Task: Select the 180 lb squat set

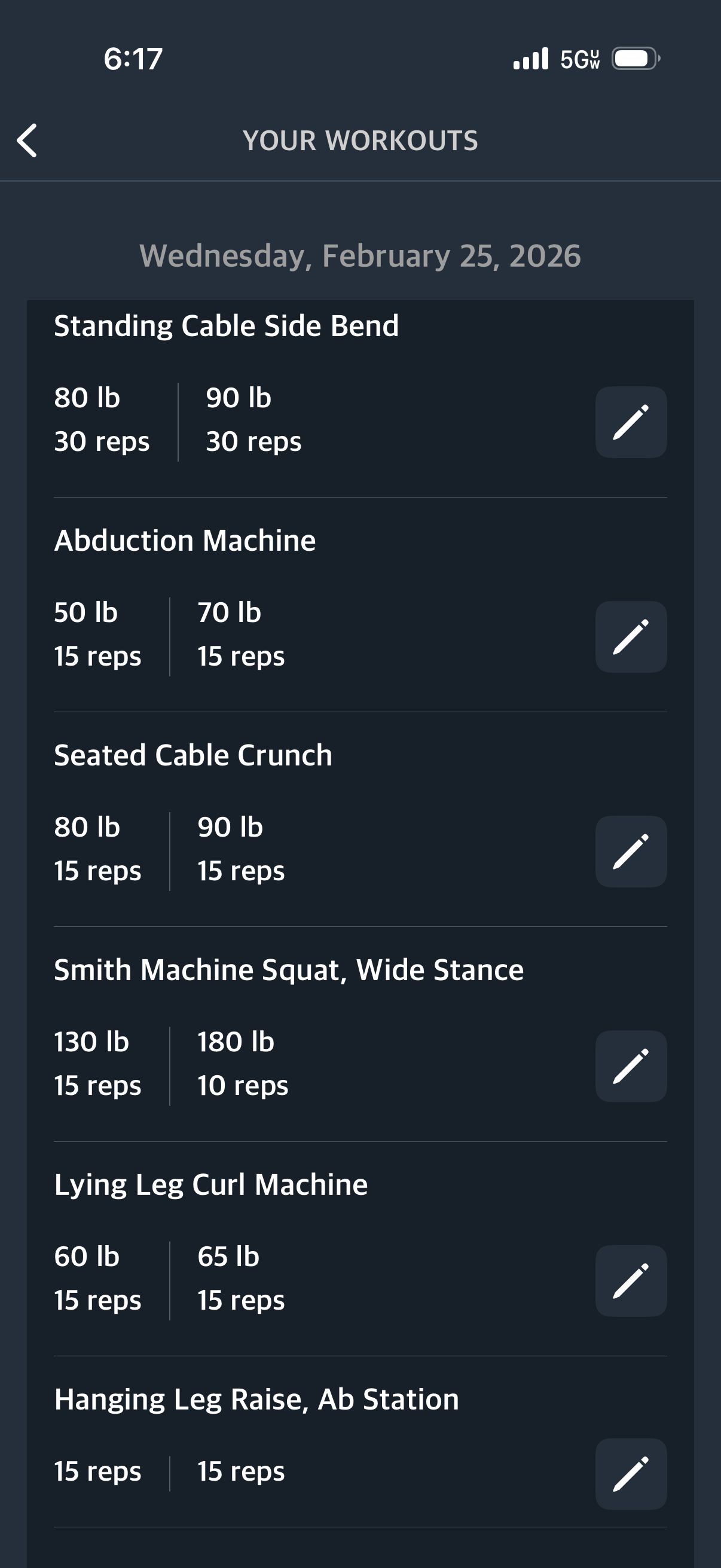Action: (242, 1063)
